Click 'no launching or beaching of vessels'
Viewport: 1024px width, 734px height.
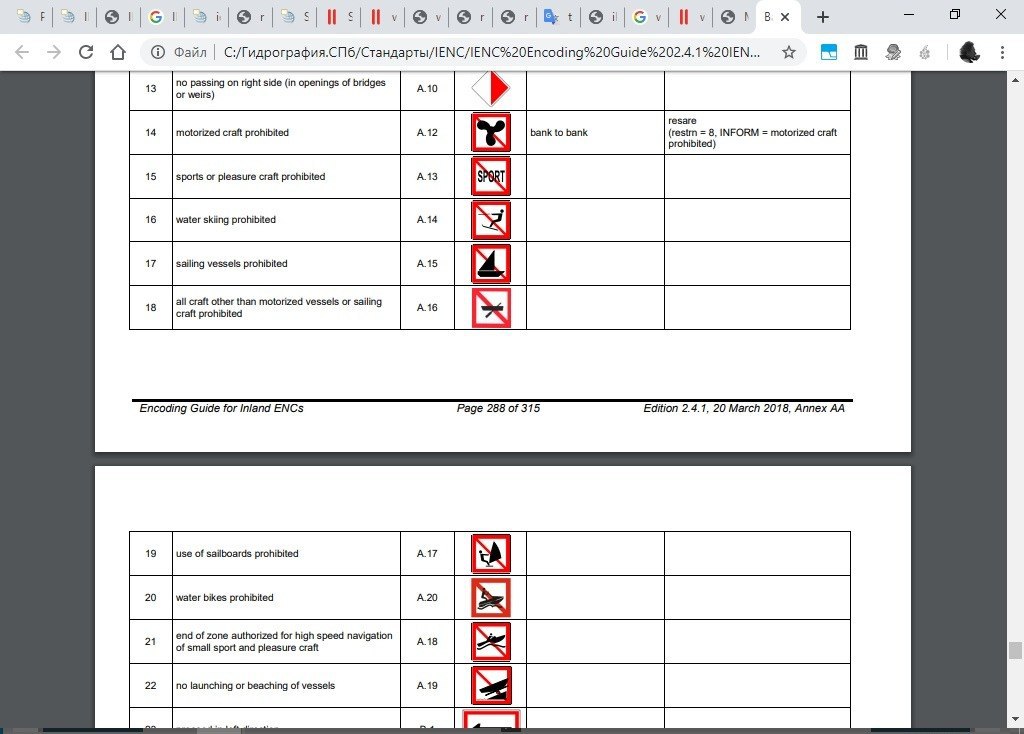coord(255,686)
